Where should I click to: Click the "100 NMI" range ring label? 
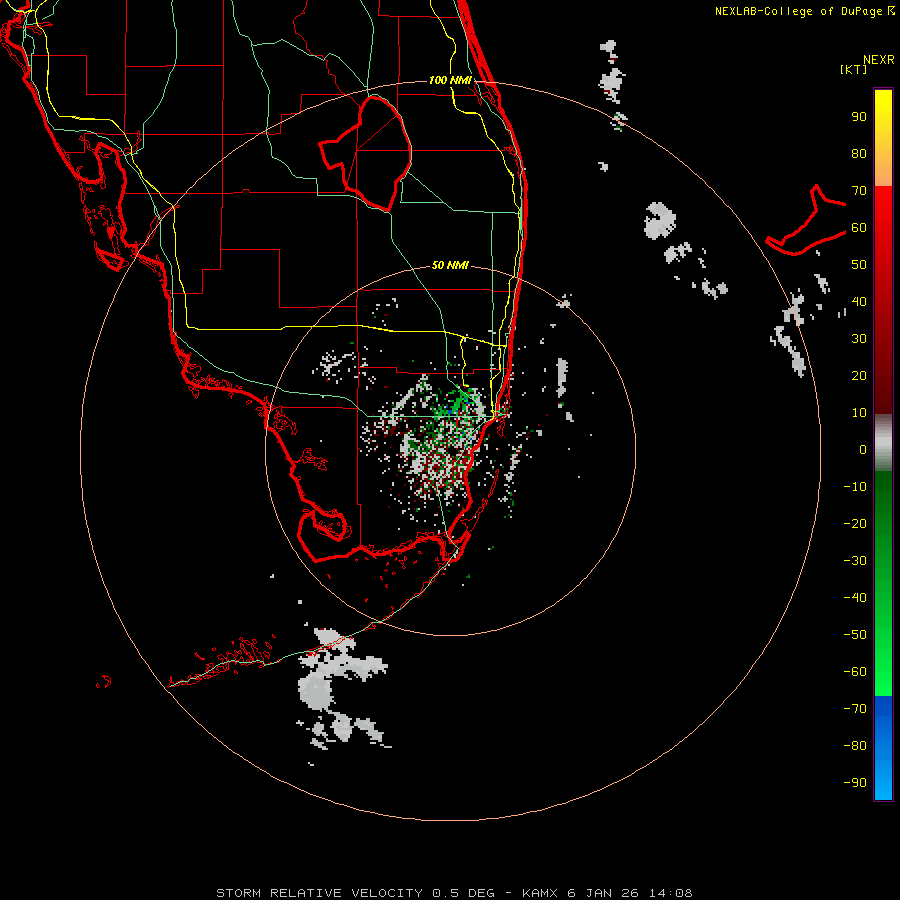pyautogui.click(x=450, y=80)
